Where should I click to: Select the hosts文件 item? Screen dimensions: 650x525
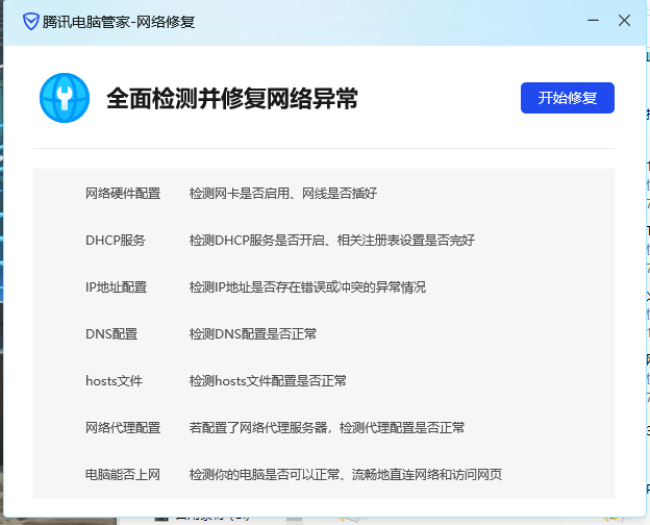pos(114,381)
